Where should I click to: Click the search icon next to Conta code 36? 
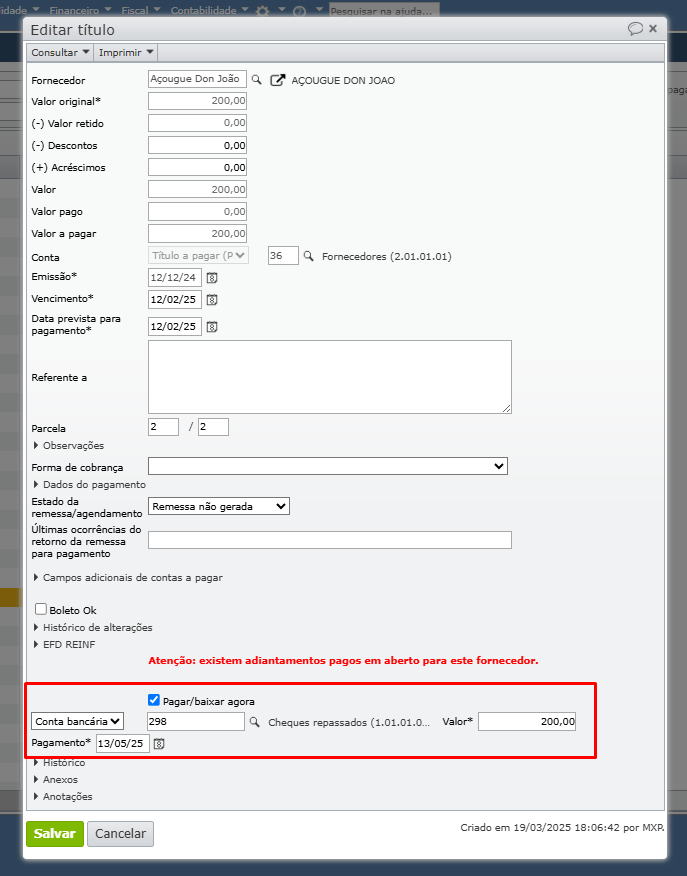[308, 256]
